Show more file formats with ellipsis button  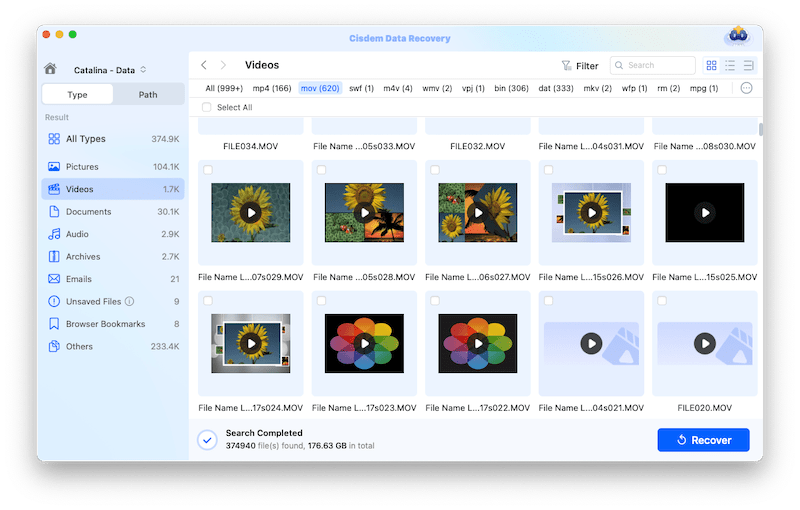(746, 88)
